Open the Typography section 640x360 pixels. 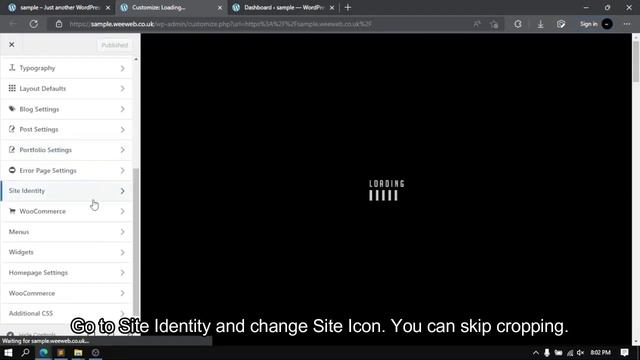67,68
